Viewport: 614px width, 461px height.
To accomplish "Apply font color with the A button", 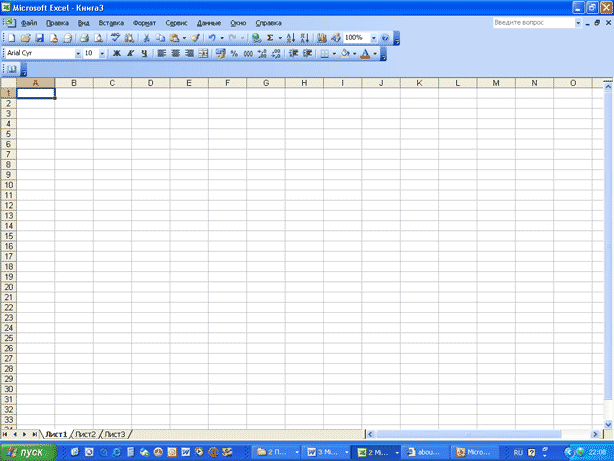I will pyautogui.click(x=365, y=53).
